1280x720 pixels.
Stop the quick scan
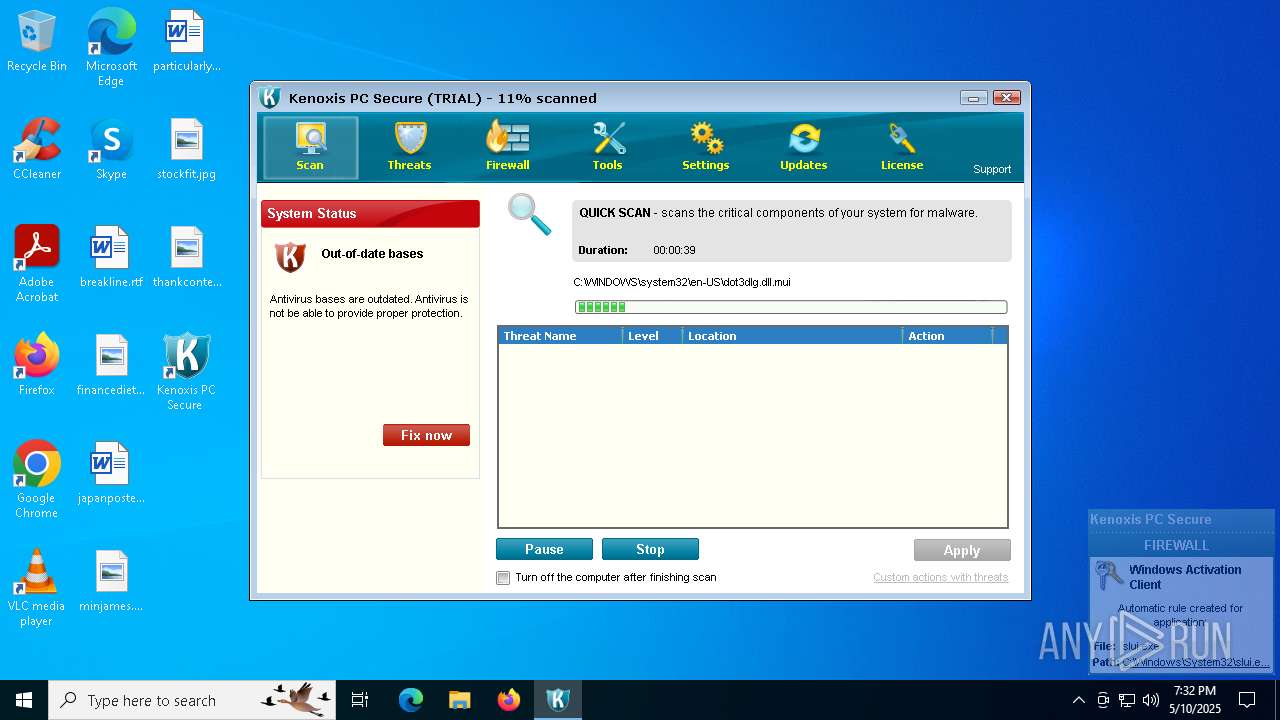tap(650, 549)
